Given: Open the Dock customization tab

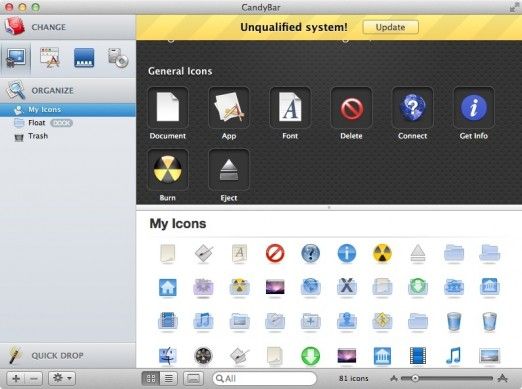Looking at the screenshot, I should click(84, 58).
